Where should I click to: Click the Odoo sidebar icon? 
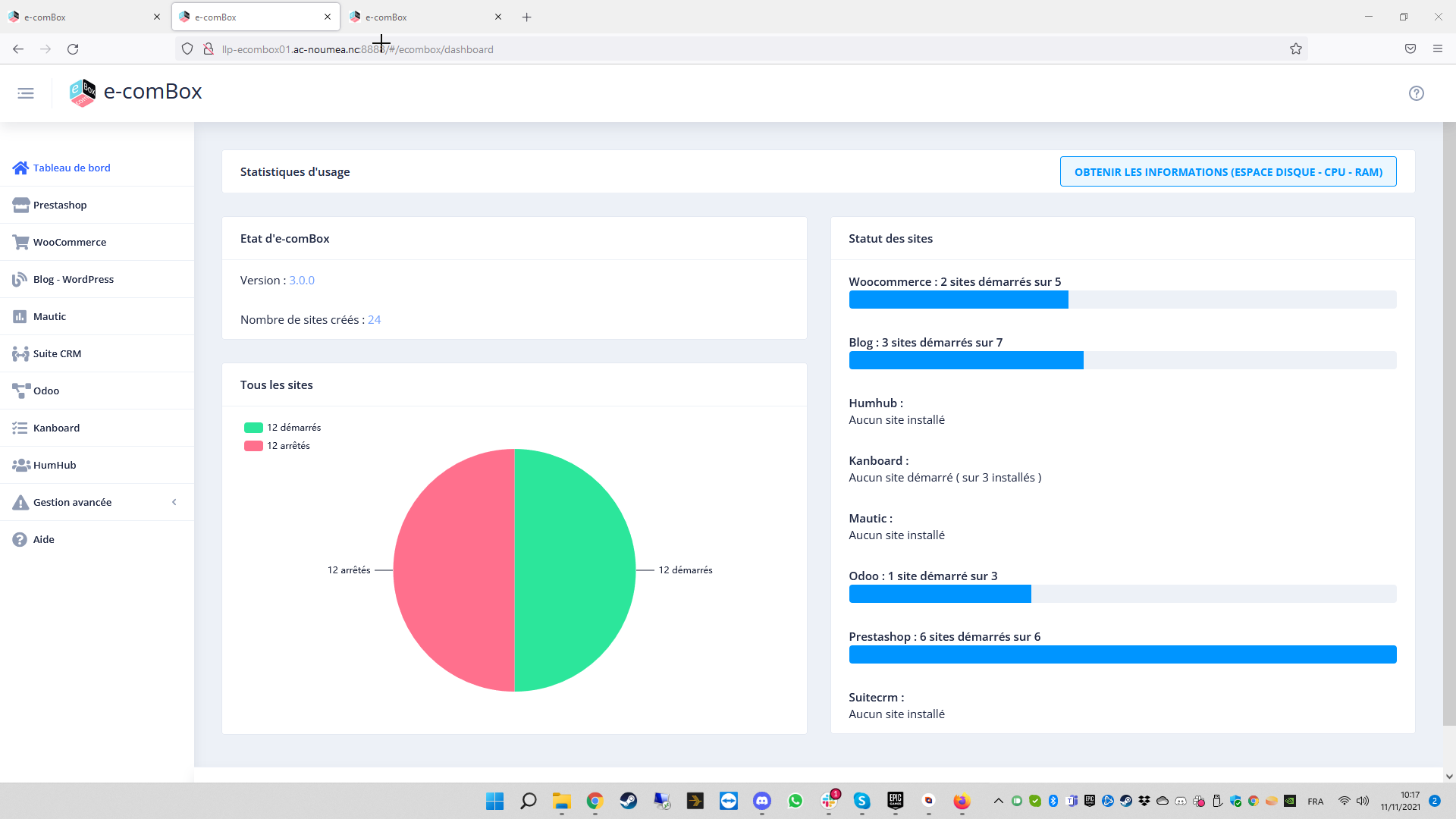(20, 391)
